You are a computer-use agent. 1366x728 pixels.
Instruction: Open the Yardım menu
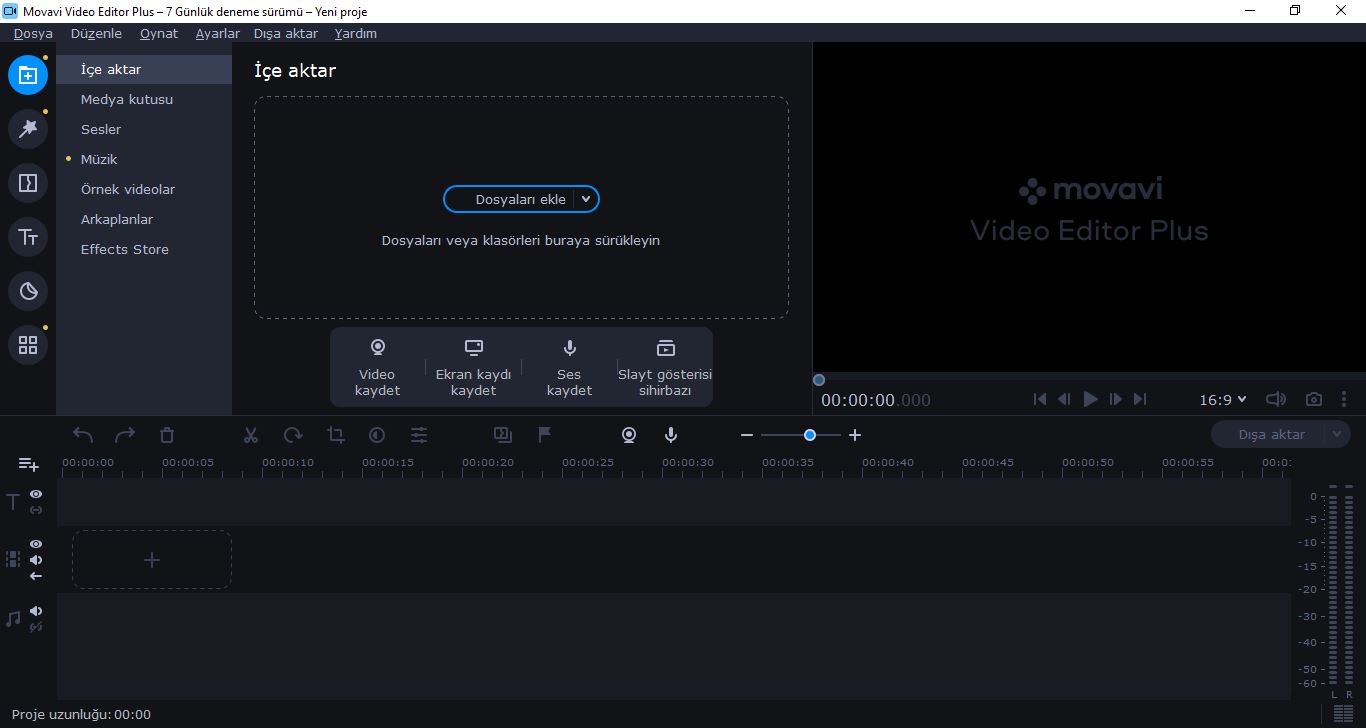tap(356, 33)
